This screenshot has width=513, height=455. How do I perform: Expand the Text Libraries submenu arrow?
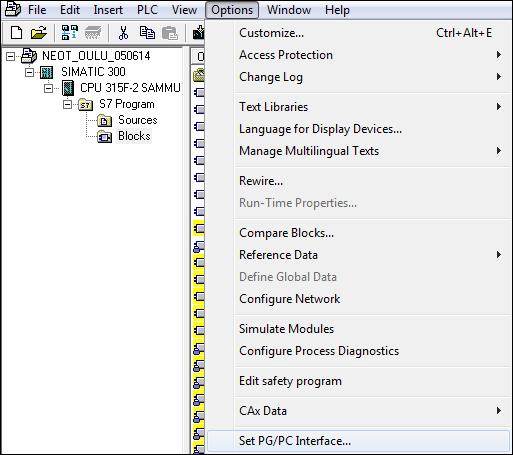pyautogui.click(x=499, y=107)
